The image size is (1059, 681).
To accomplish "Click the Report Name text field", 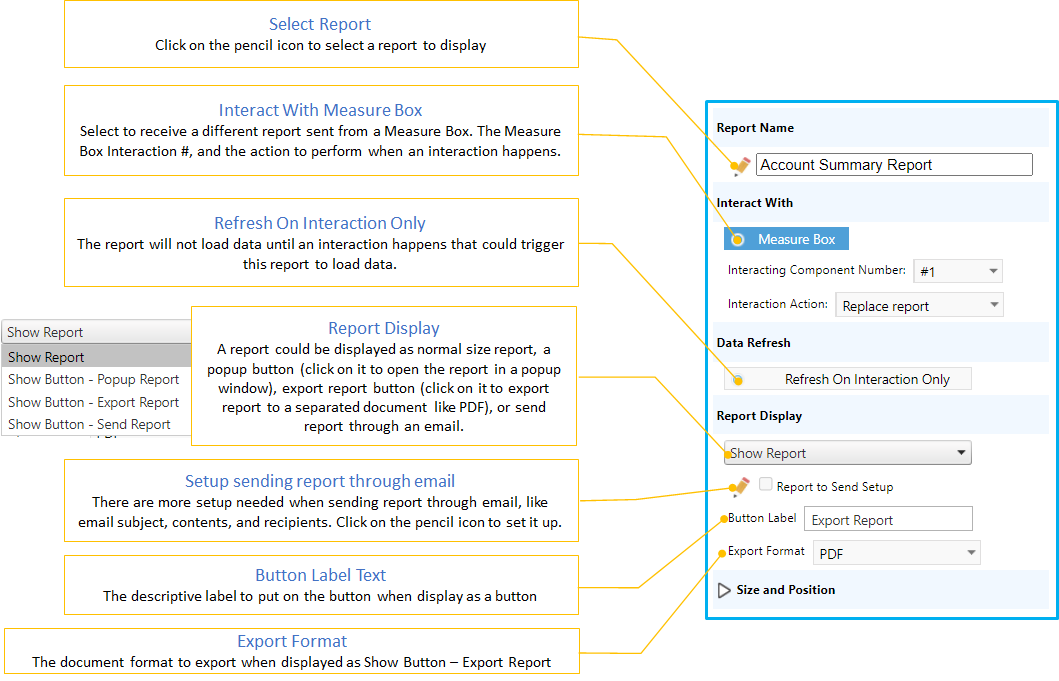I will (893, 165).
